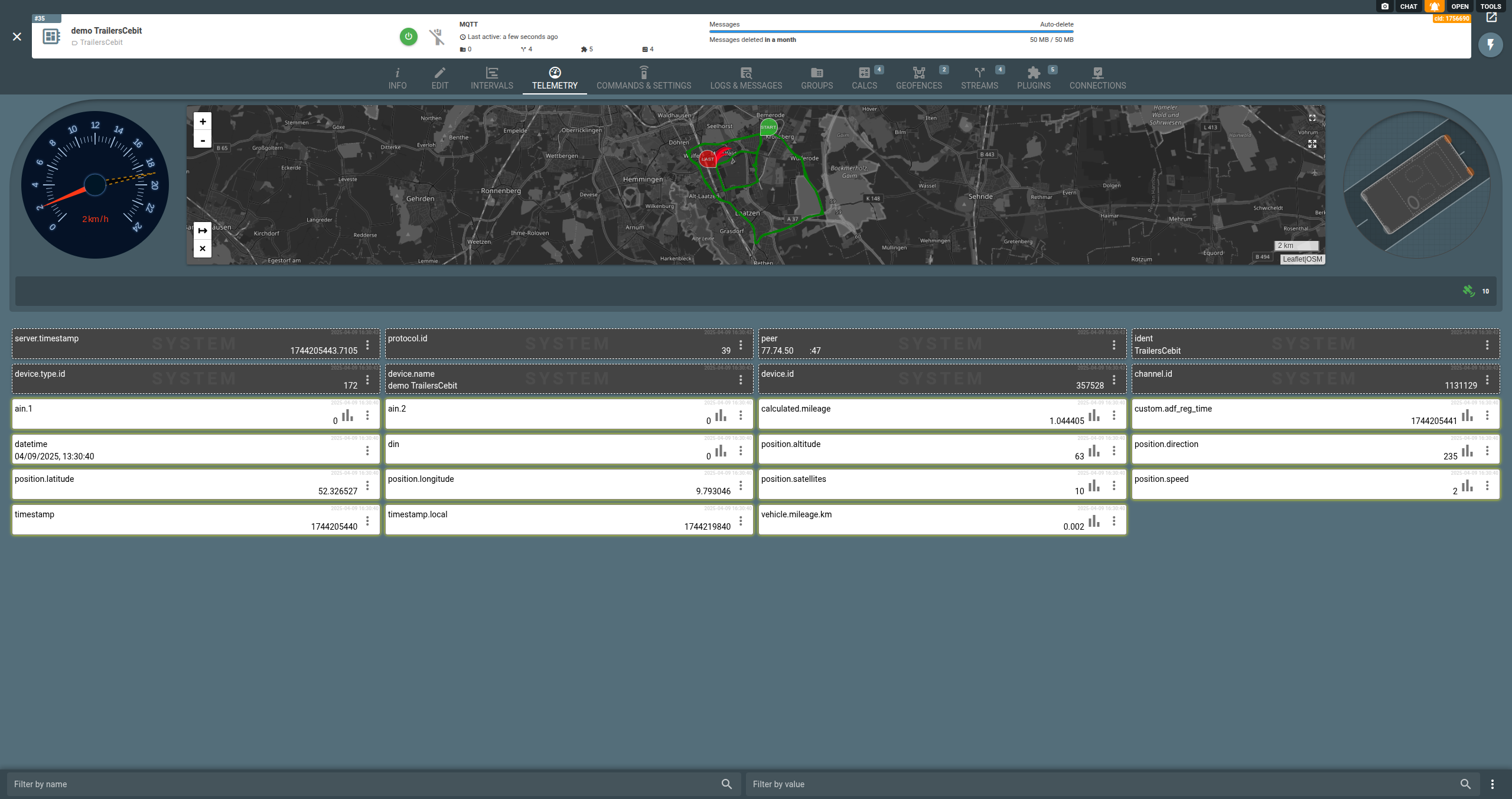Viewport: 1512px width, 799px height.
Task: Switch to the Geofences tab
Action: [918, 78]
